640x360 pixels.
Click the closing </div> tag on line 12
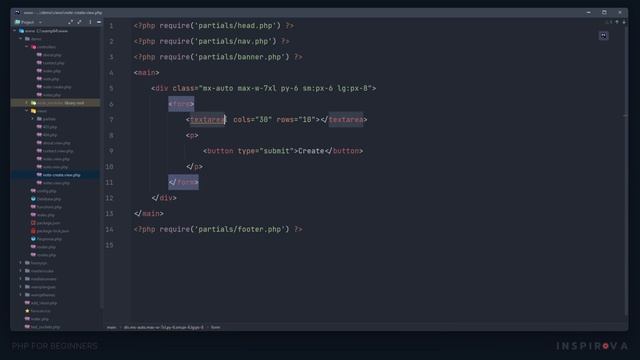164,198
